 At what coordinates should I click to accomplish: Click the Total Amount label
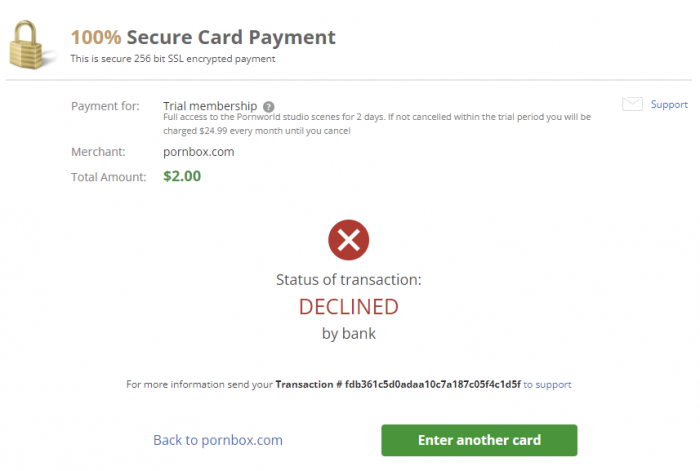(108, 177)
